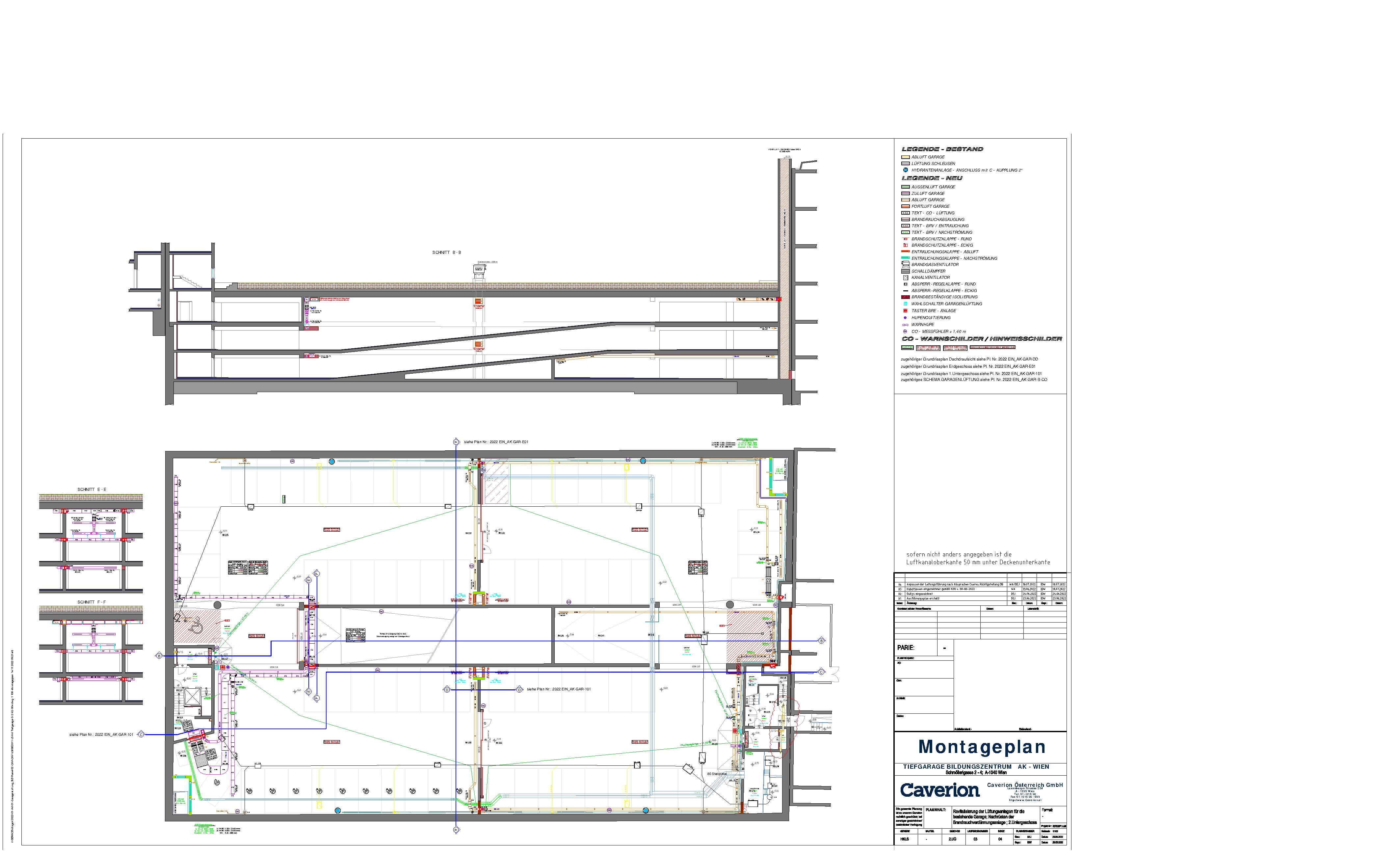
Task: Click the Brandschutzklappe eckig legend symbol
Action: (x=905, y=245)
